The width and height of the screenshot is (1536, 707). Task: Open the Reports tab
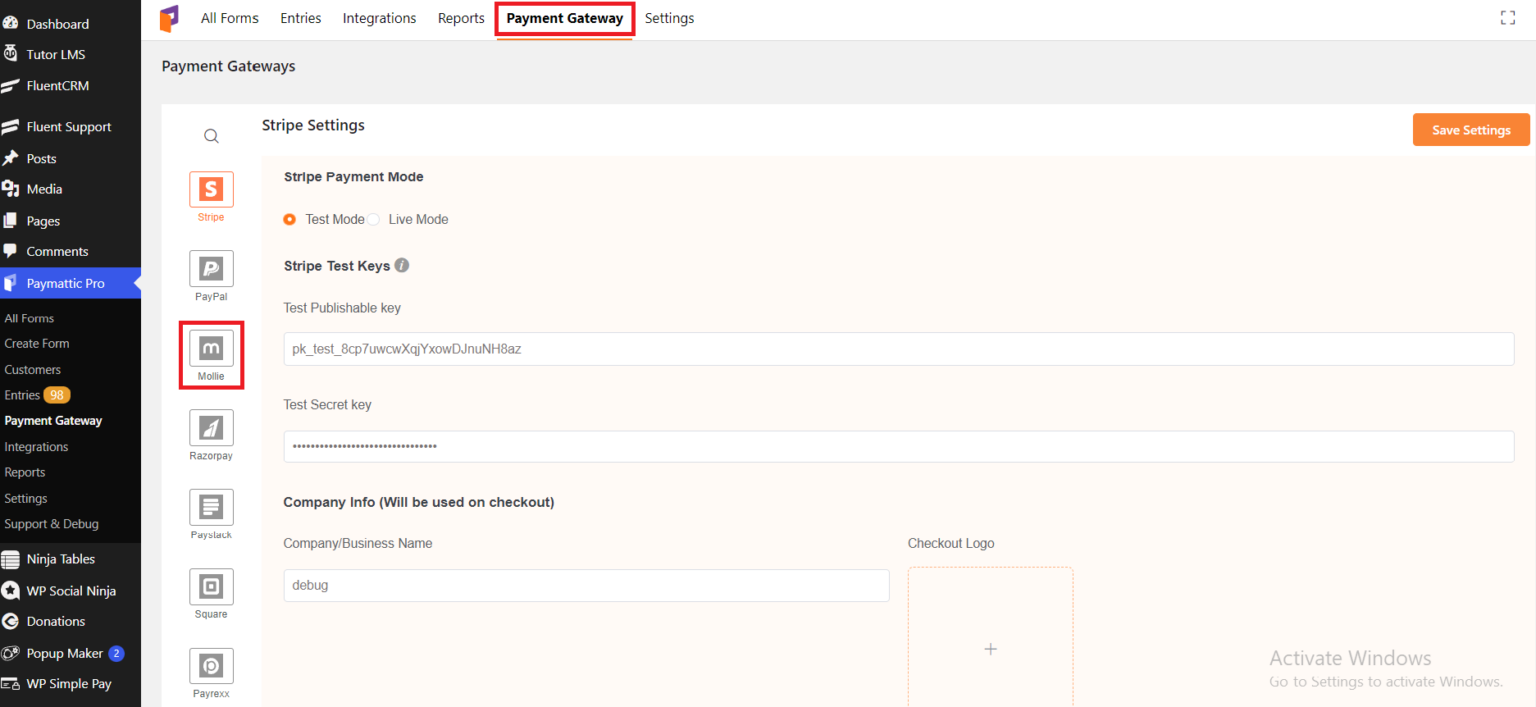pos(460,17)
